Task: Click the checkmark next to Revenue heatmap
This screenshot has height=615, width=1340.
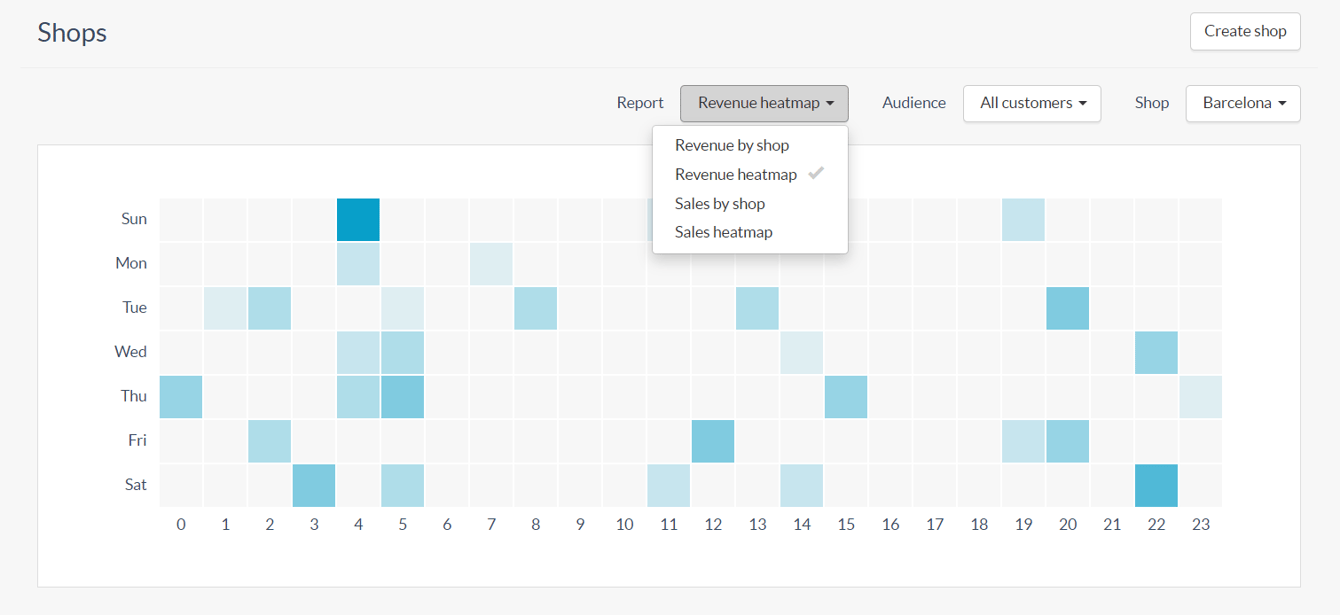Action: click(816, 173)
